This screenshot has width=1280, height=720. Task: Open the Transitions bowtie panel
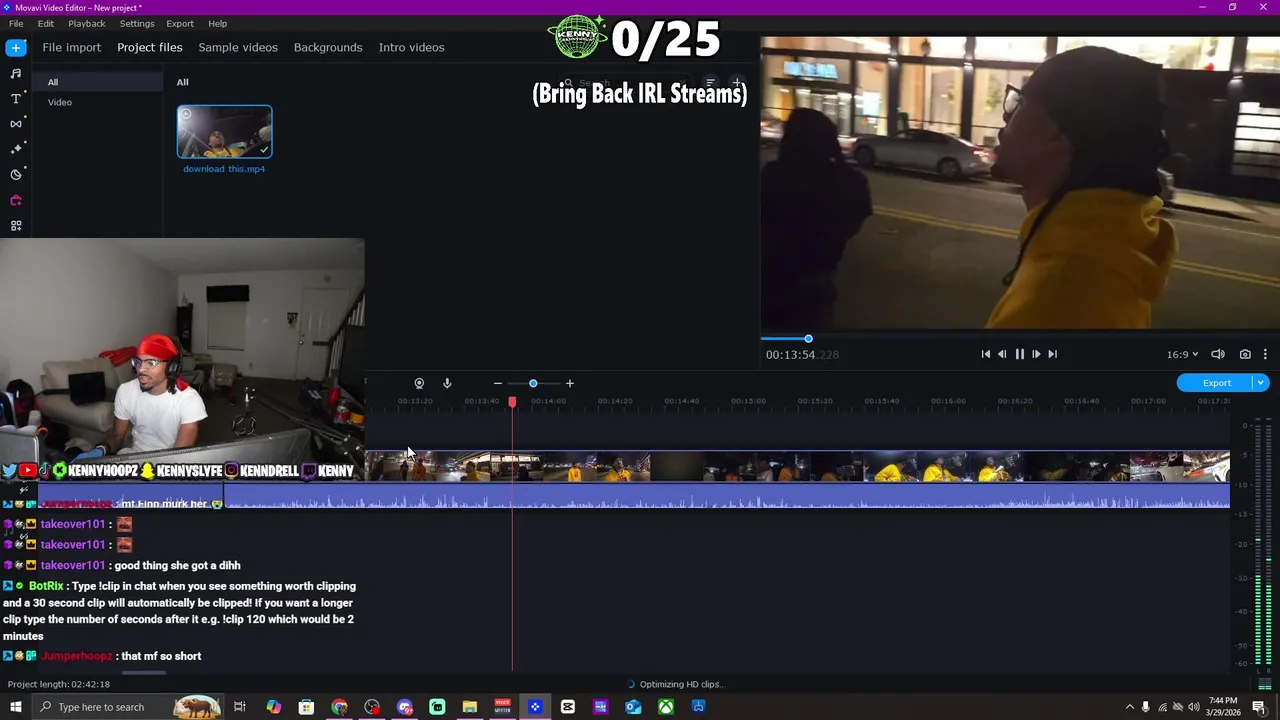[x=16, y=124]
